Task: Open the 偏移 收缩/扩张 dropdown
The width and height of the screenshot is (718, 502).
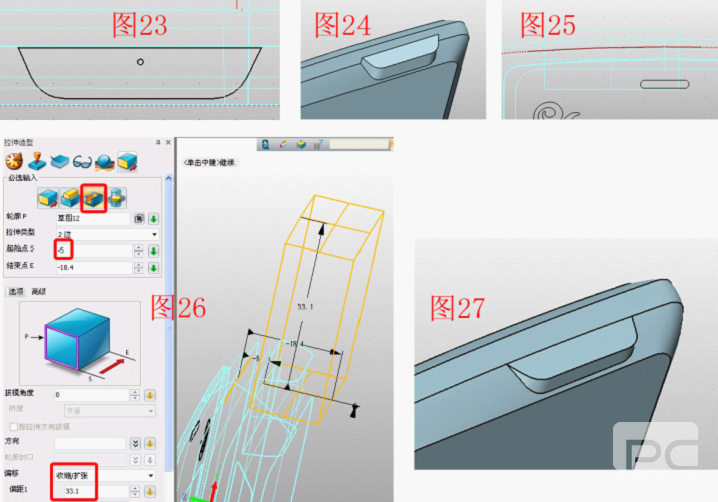Action: tap(152, 475)
